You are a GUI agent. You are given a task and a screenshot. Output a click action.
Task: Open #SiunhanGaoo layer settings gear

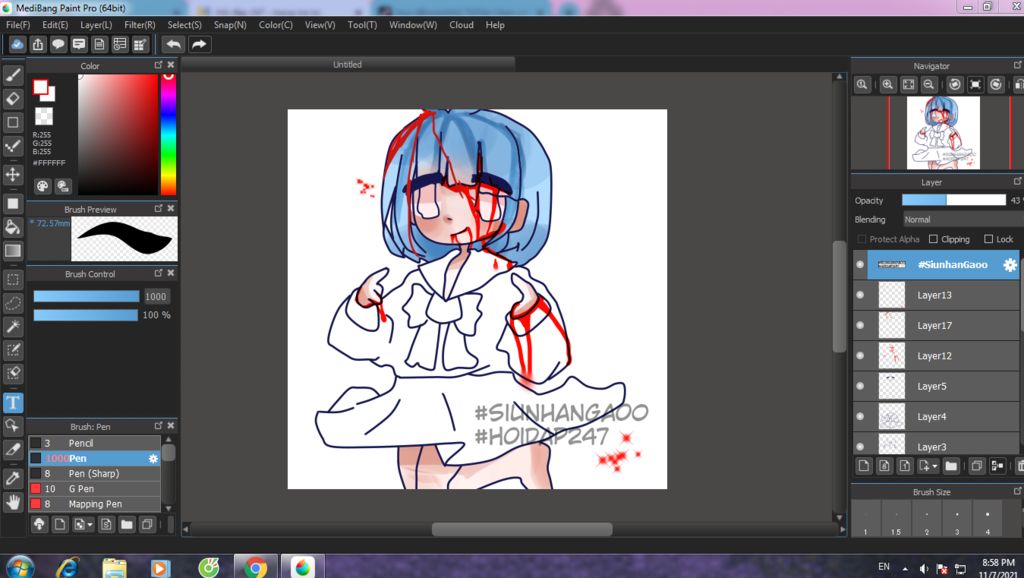point(1010,265)
